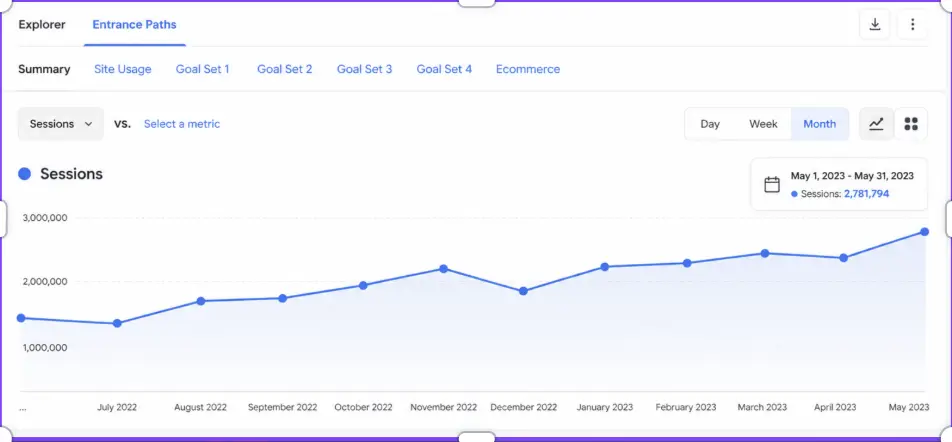Click the December 2022 data point
The height and width of the screenshot is (442, 952).
tap(523, 291)
